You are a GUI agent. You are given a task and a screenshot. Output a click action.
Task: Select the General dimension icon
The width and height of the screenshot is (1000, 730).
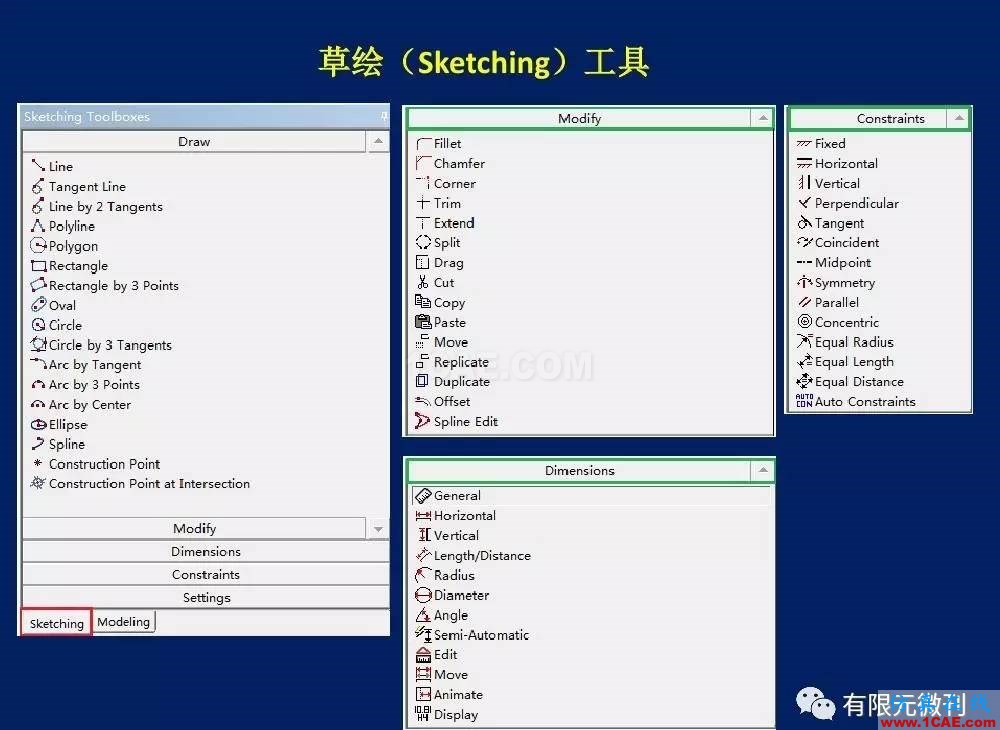[423, 496]
